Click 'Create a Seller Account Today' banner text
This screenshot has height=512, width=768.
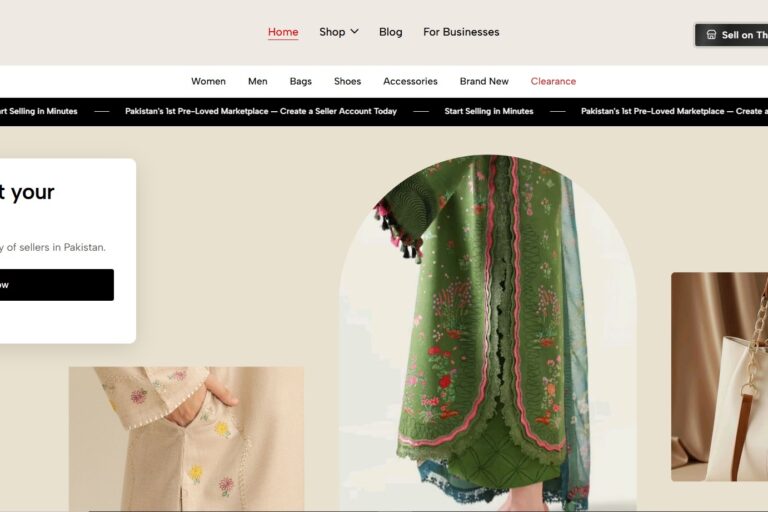click(338, 111)
